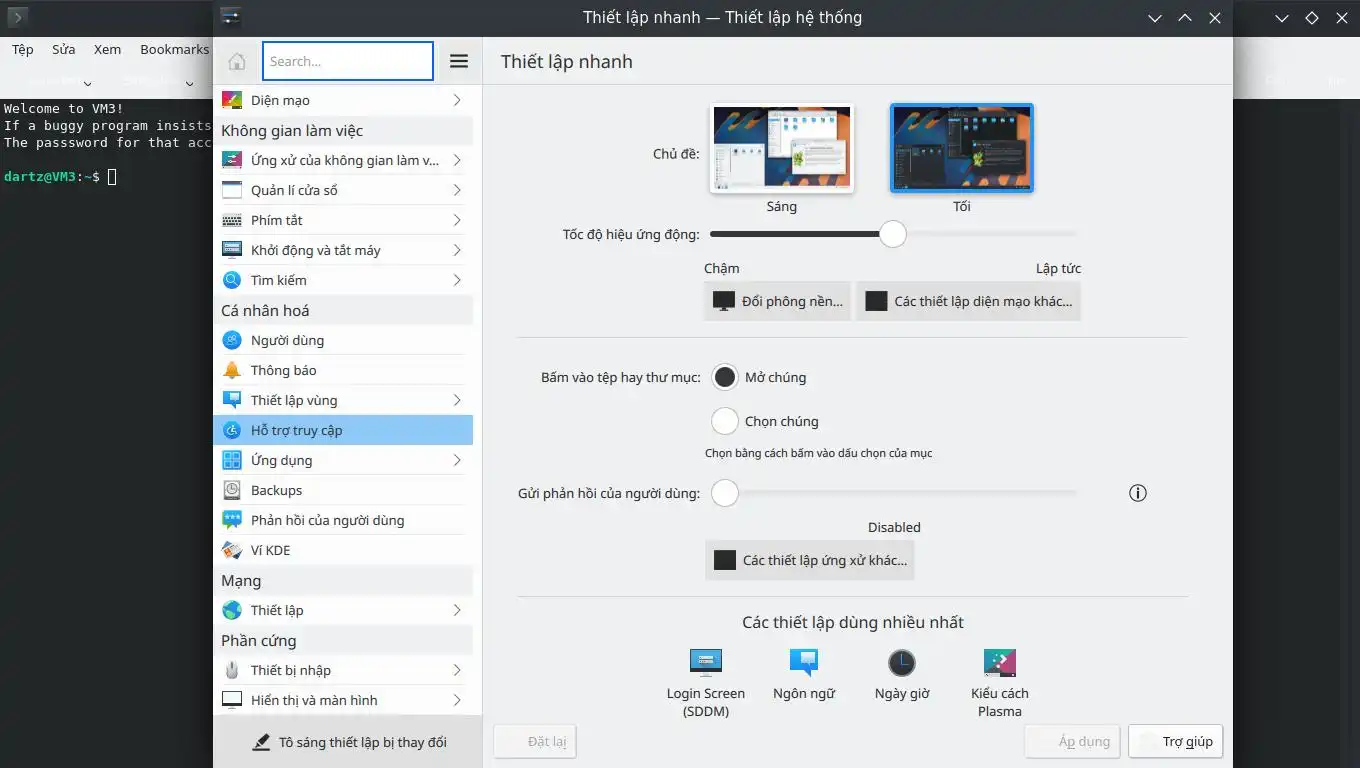
Task: Open the Kiểu cách Plasma icon
Action: 1000,662
